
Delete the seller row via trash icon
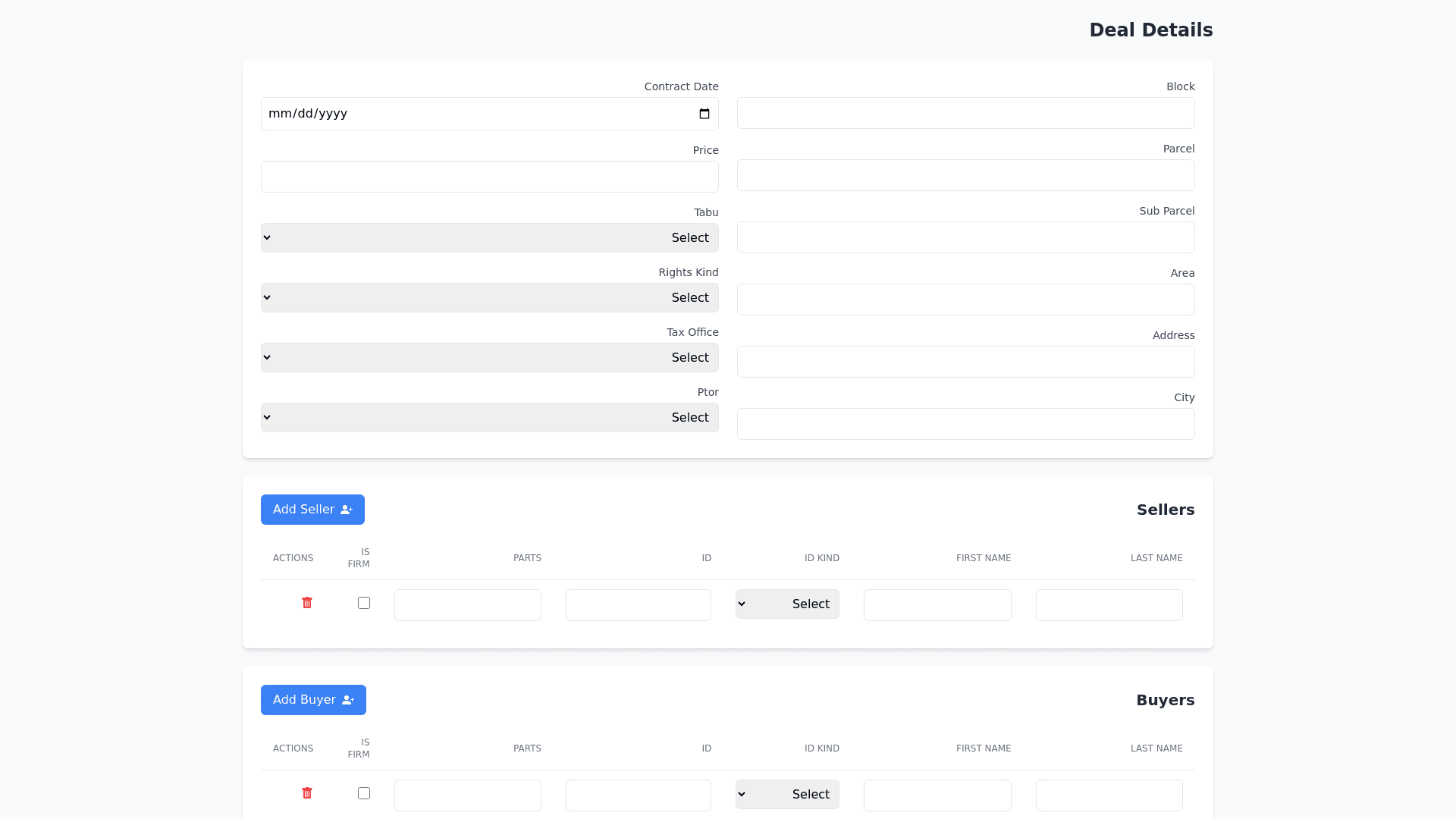[x=307, y=603]
